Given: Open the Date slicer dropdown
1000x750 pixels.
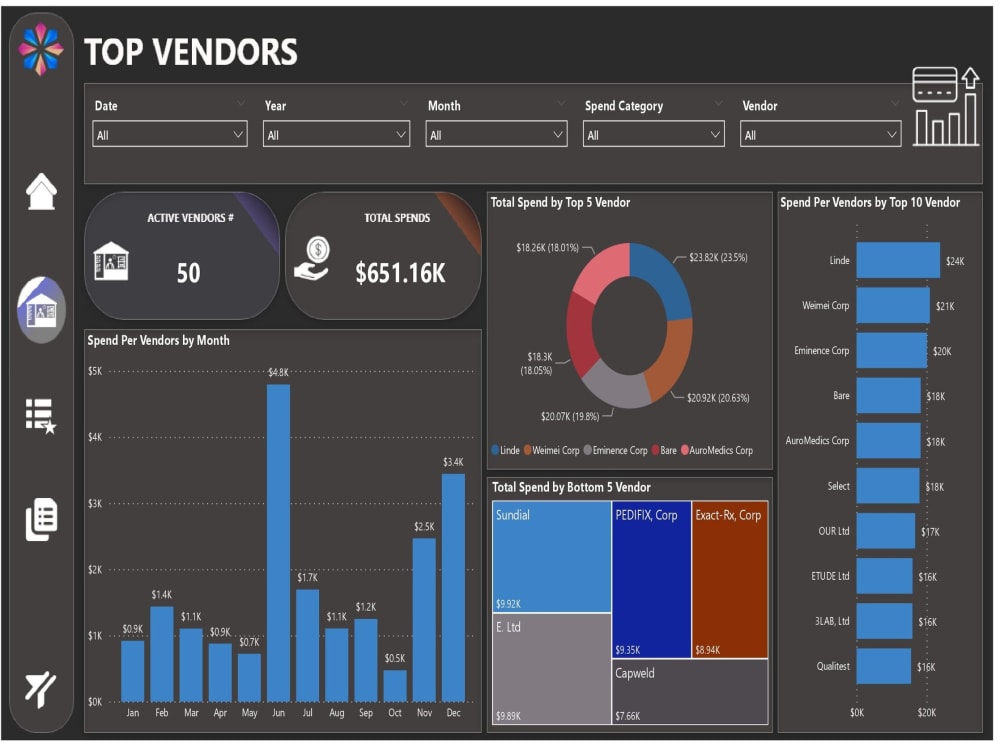Looking at the screenshot, I should click(x=238, y=133).
